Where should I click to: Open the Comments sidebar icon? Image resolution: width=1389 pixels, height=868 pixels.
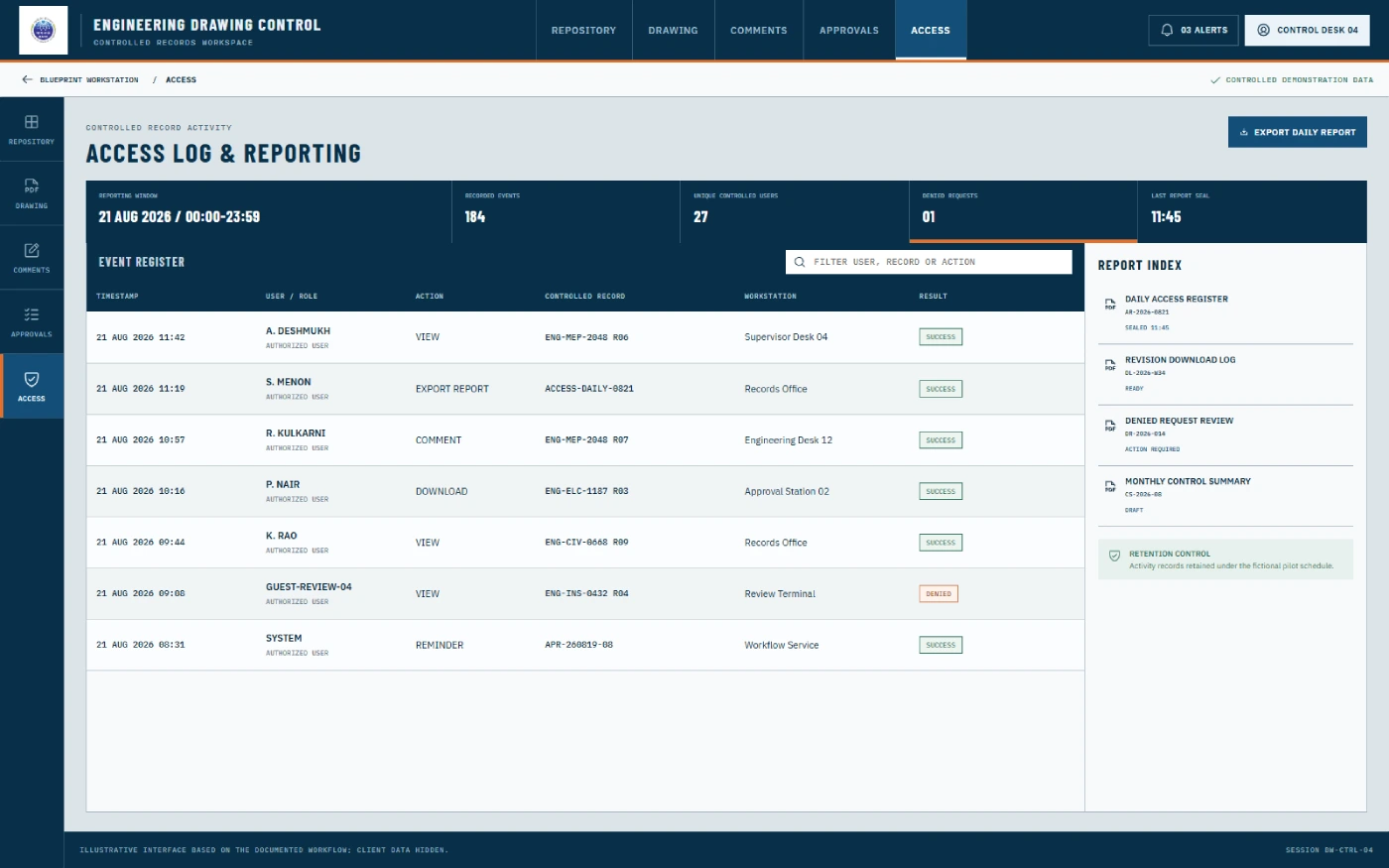(32, 251)
